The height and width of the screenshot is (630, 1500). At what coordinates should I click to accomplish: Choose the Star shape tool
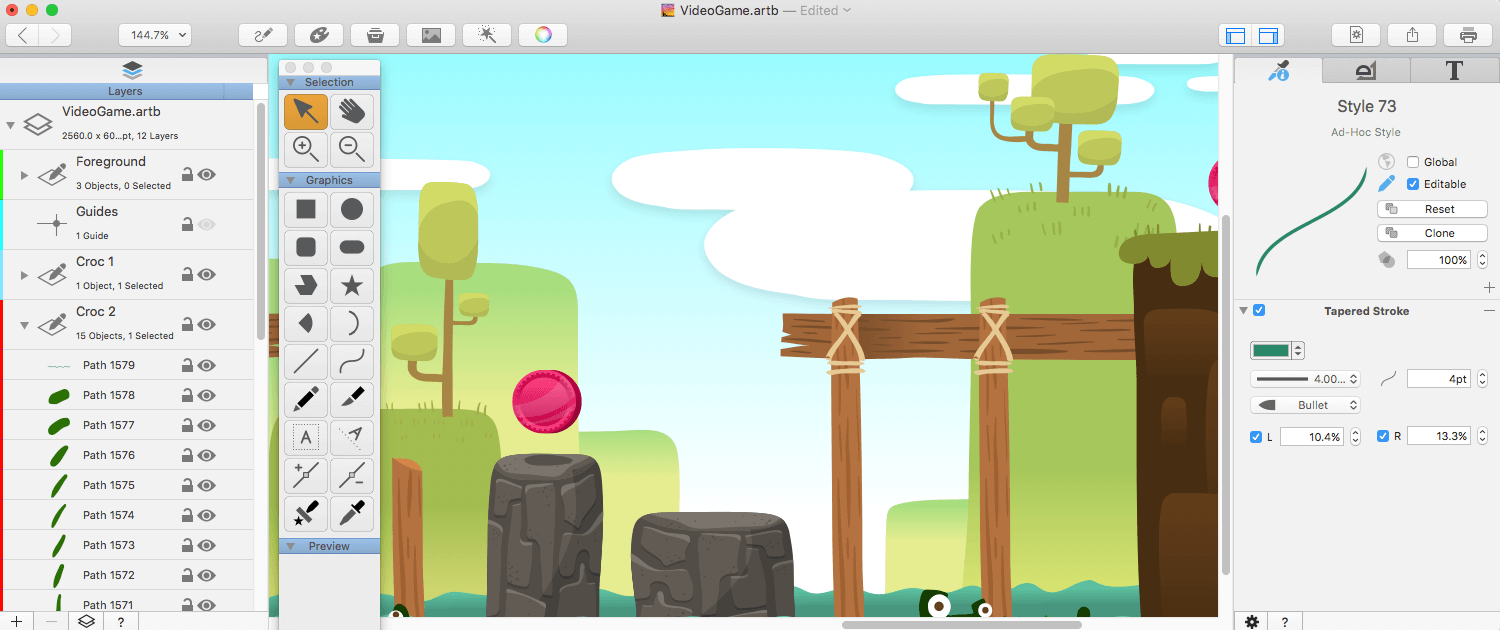pos(352,286)
